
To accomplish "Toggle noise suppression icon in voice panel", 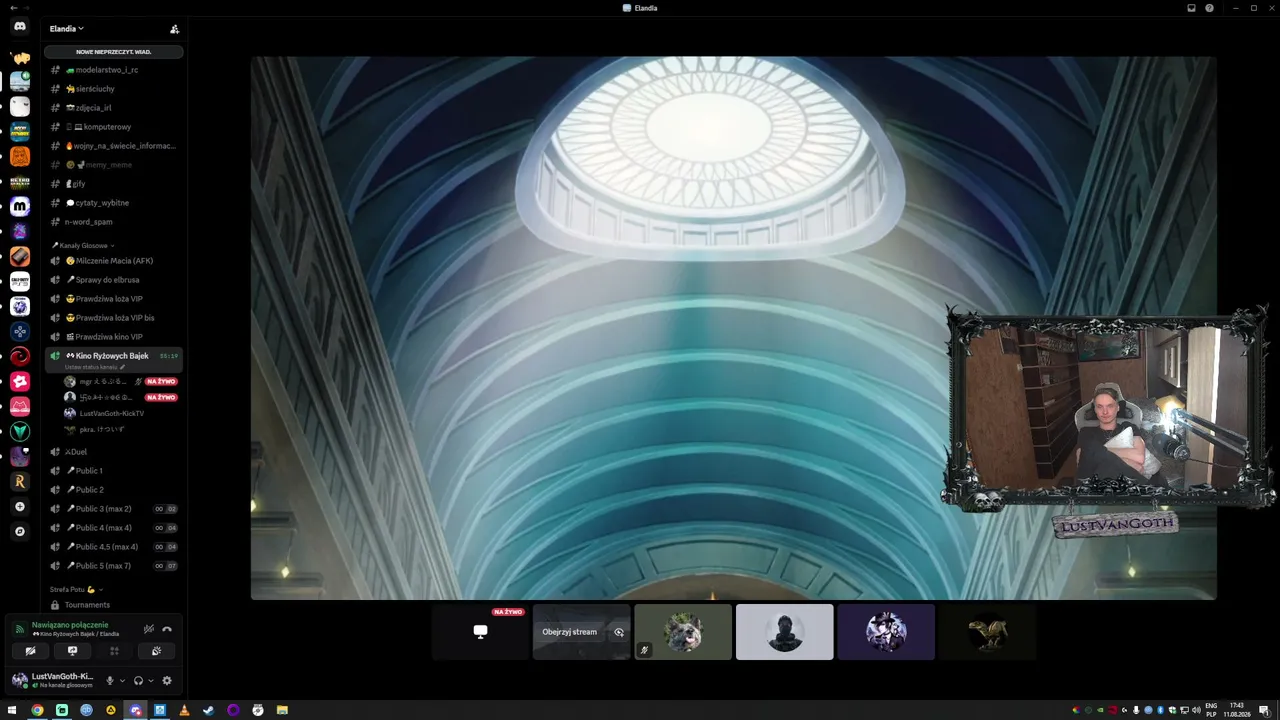I will tap(149, 629).
